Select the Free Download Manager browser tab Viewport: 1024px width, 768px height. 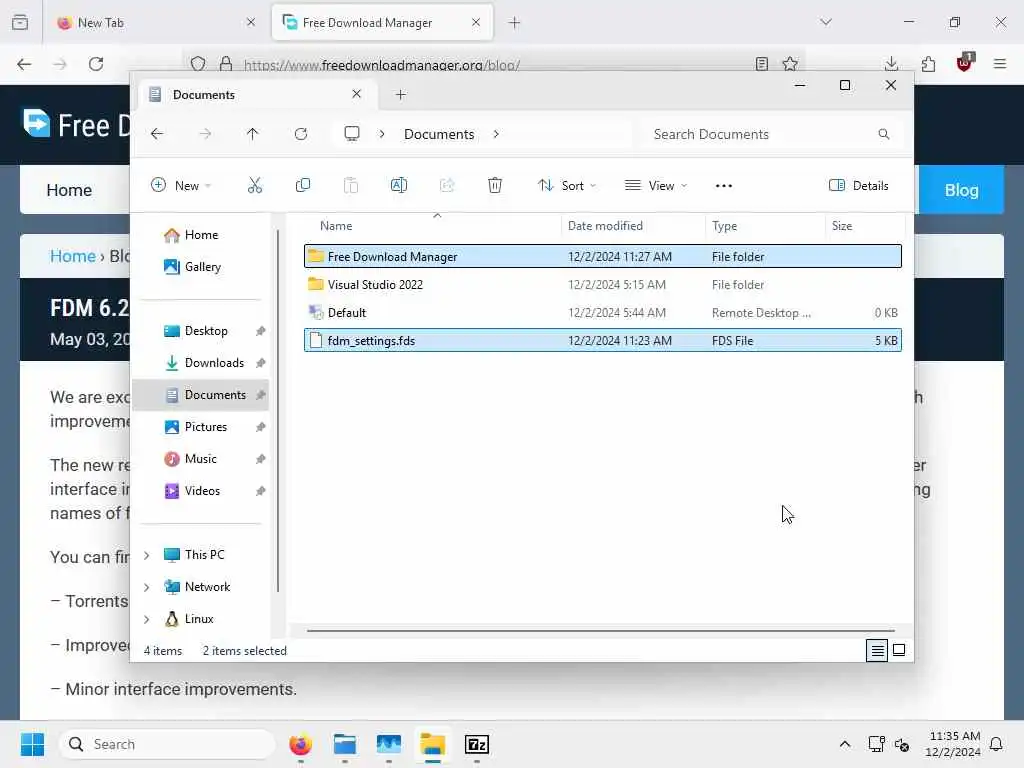(382, 23)
